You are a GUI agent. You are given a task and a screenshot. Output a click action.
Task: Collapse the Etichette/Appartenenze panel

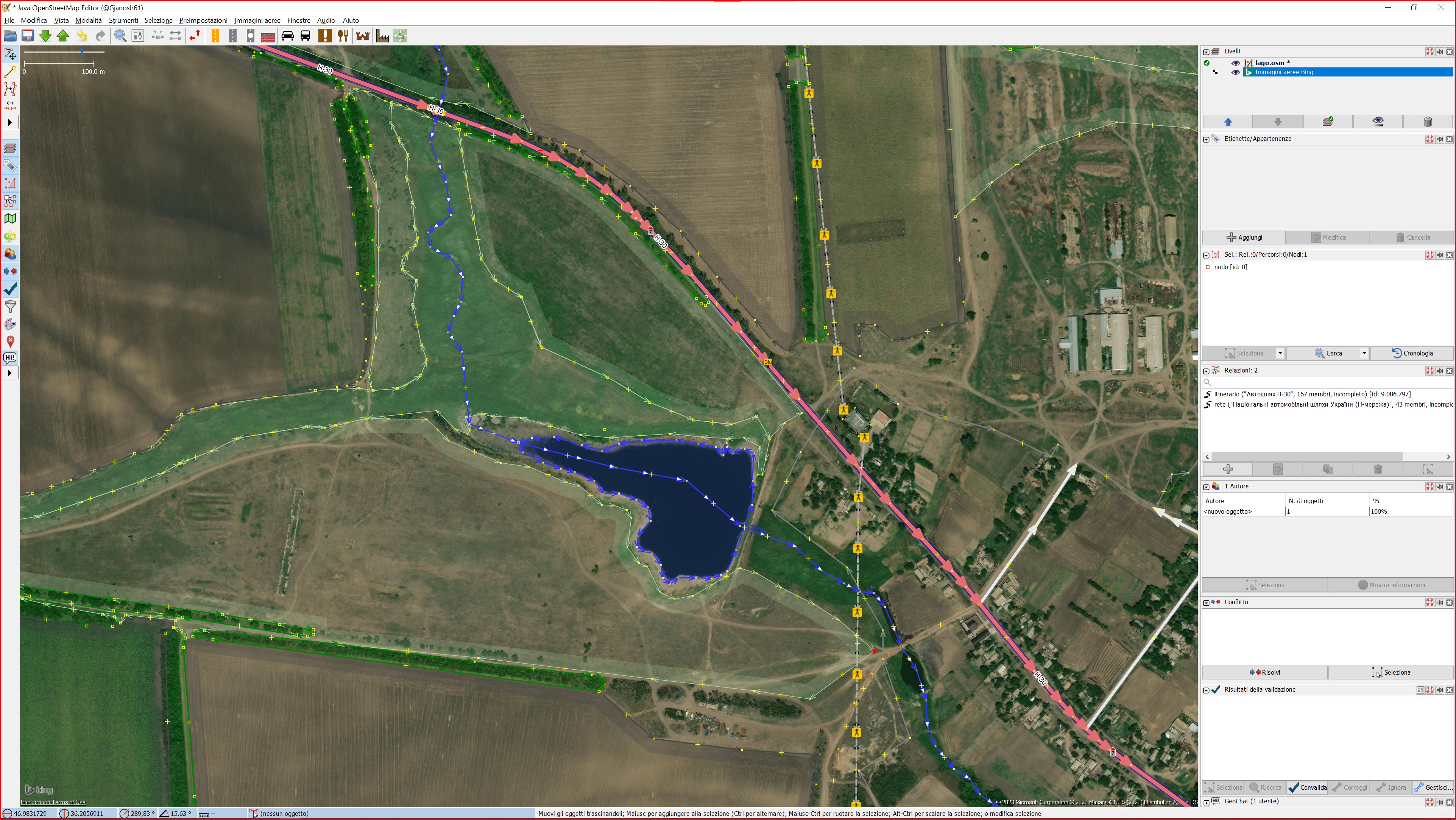[1206, 139]
